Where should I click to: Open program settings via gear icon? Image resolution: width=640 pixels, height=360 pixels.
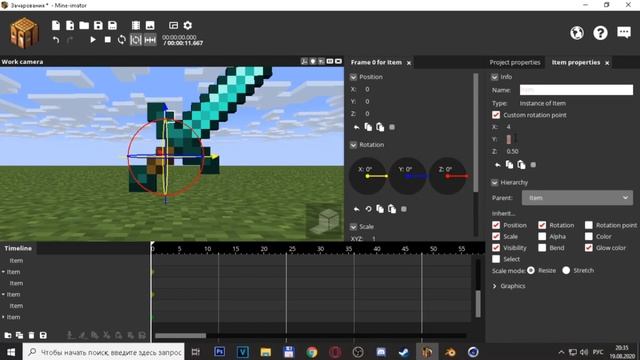pos(188,25)
